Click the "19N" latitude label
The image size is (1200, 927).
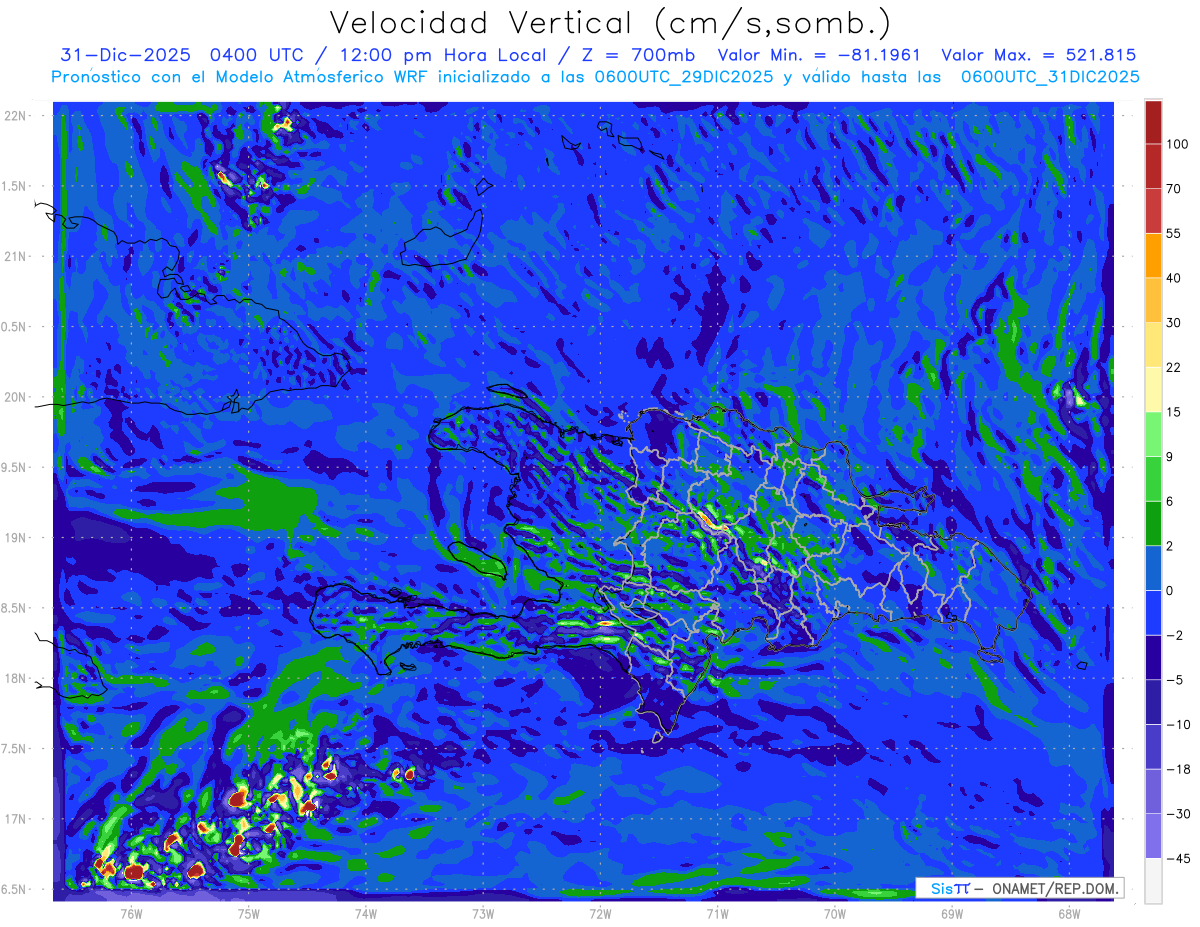click(x=16, y=538)
